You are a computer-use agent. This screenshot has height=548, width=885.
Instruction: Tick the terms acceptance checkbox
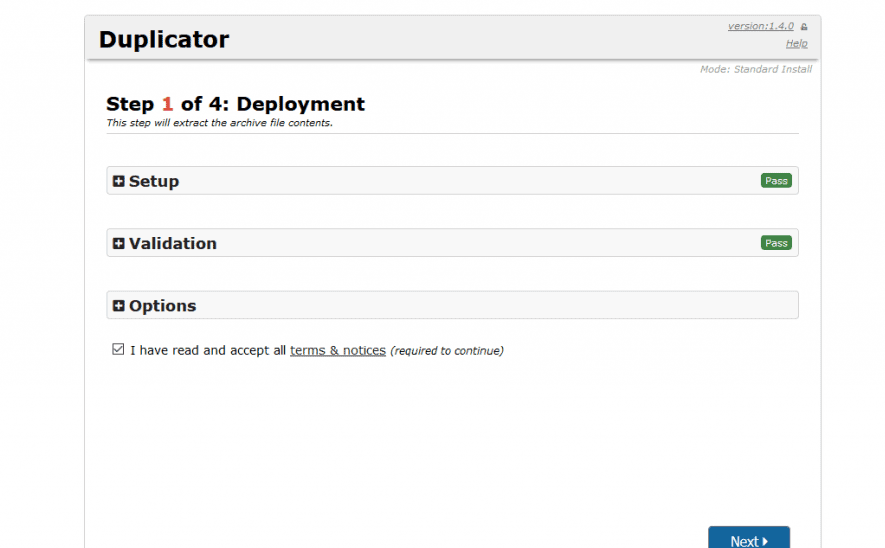(x=119, y=350)
